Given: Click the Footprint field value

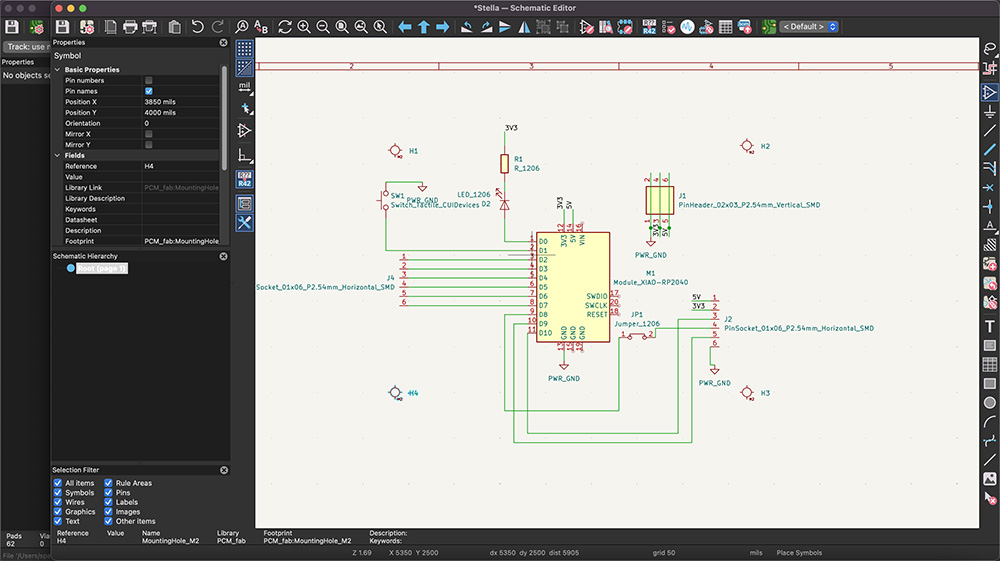Looking at the screenshot, I should pos(180,242).
